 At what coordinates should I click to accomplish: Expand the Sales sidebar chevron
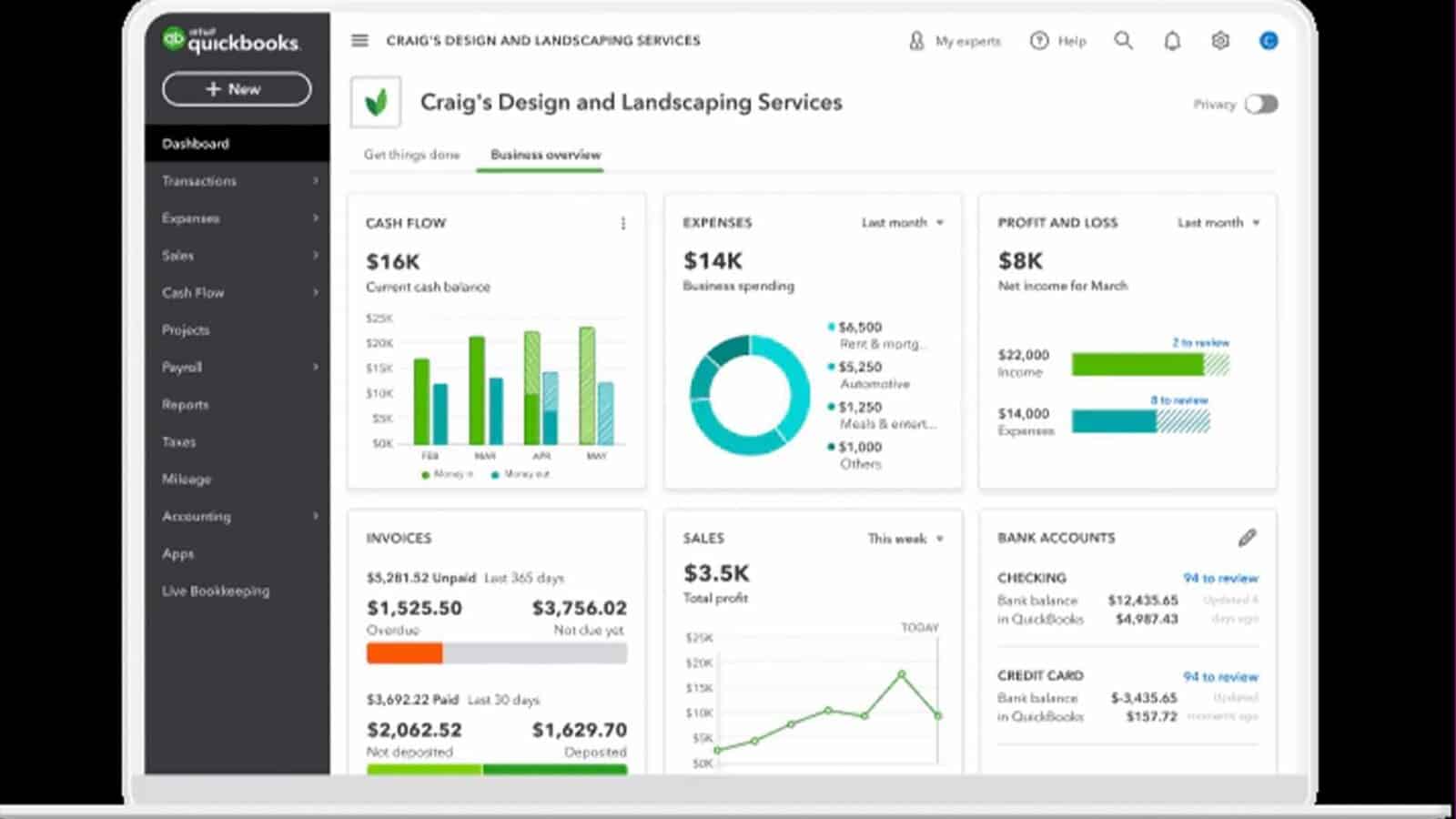point(316,256)
